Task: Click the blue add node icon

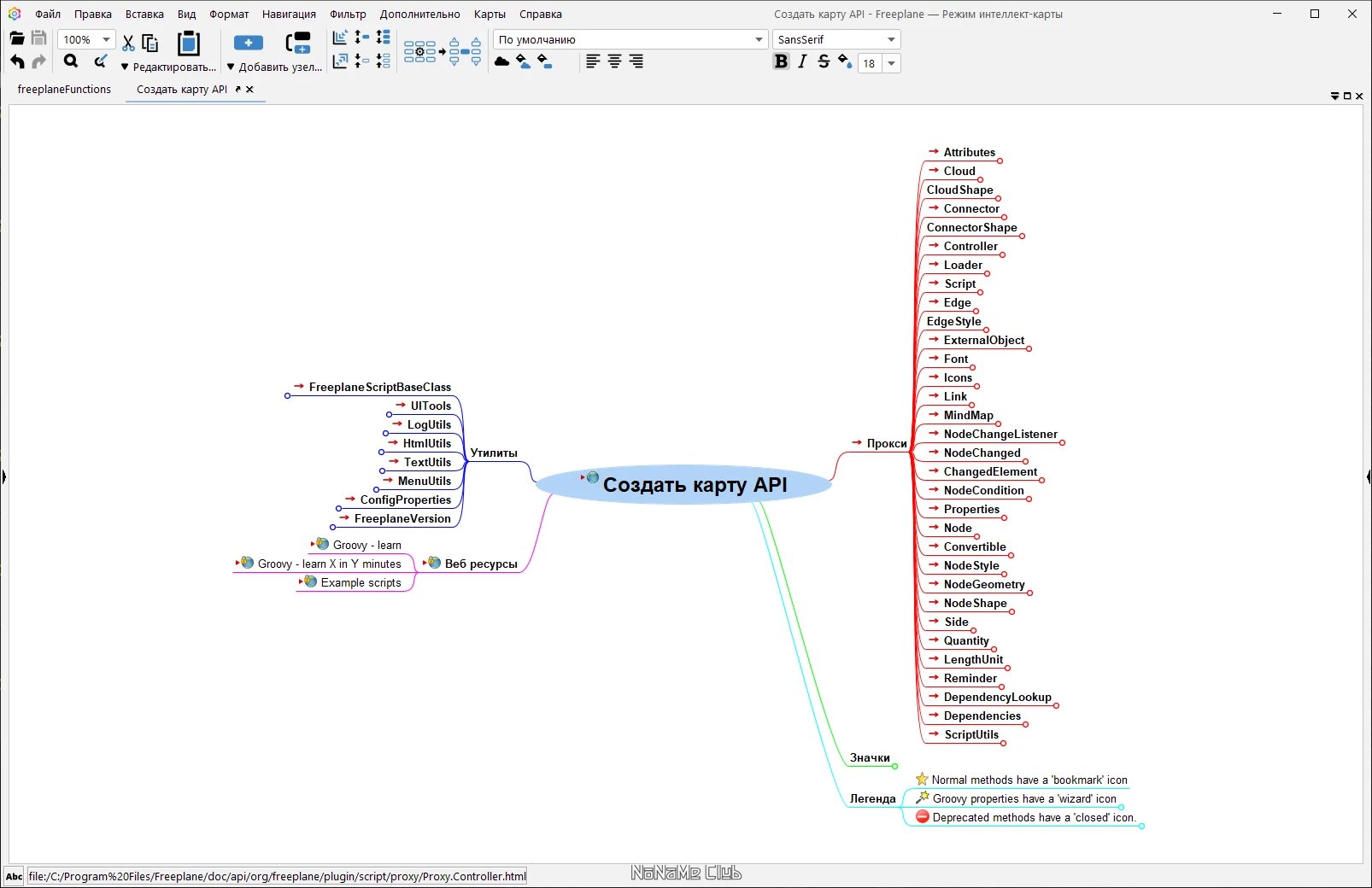Action: tap(249, 43)
